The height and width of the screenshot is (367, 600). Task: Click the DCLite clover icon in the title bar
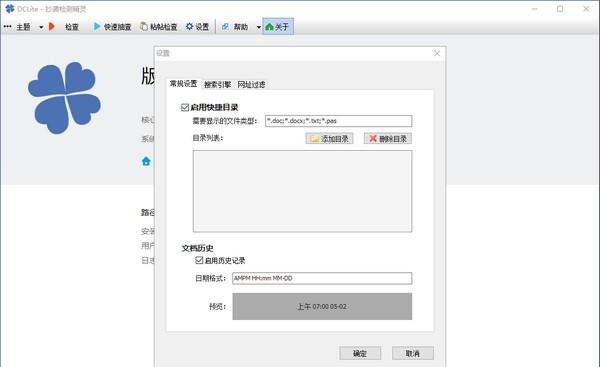[10, 8]
